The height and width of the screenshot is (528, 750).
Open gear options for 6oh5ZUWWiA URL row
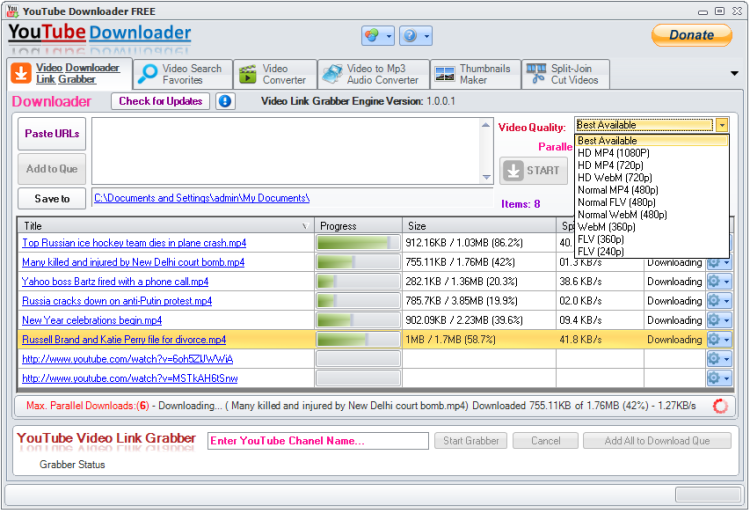coord(719,359)
